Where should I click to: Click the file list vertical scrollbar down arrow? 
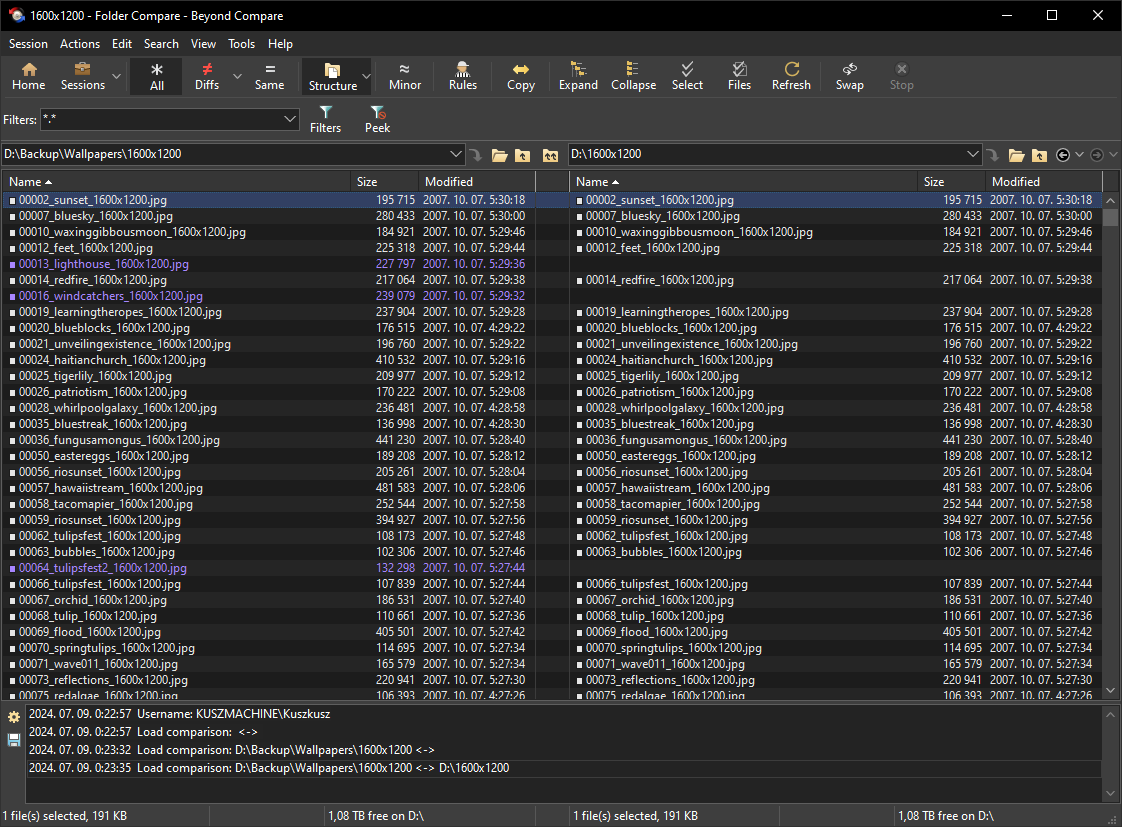coord(1111,690)
